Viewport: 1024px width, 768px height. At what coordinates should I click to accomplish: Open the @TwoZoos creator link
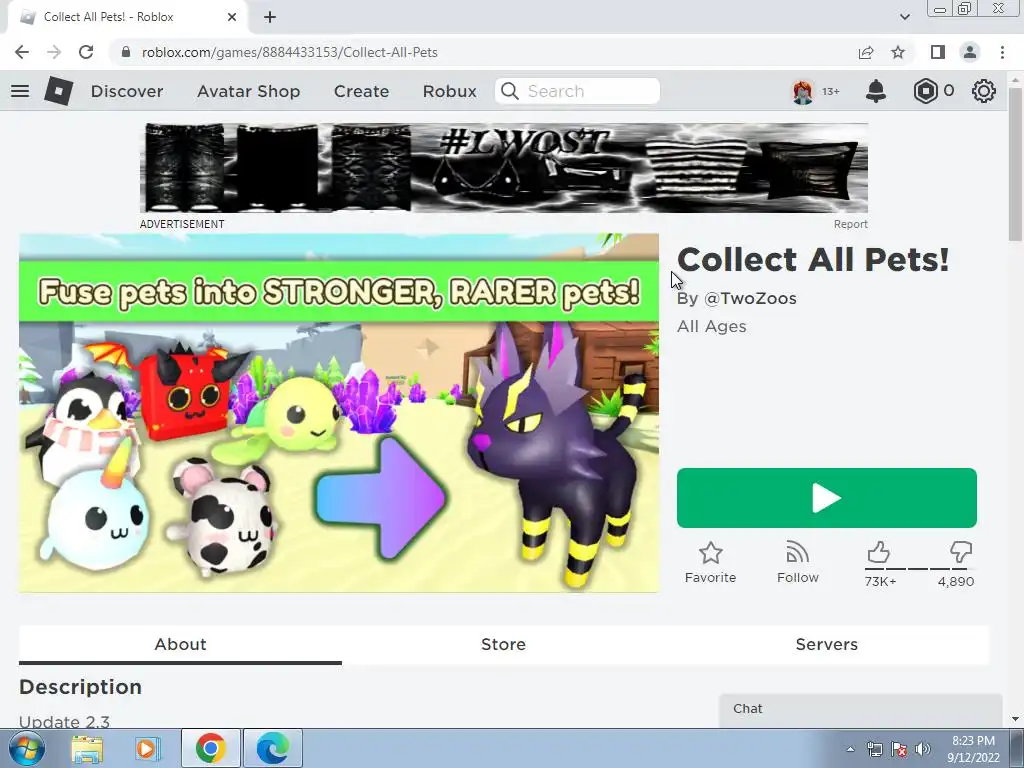[750, 298]
